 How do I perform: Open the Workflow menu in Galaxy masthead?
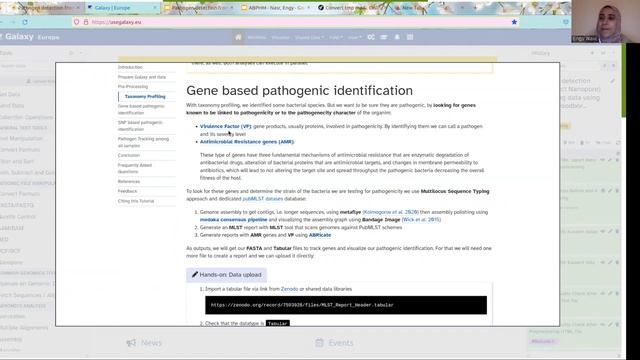click(257, 37)
